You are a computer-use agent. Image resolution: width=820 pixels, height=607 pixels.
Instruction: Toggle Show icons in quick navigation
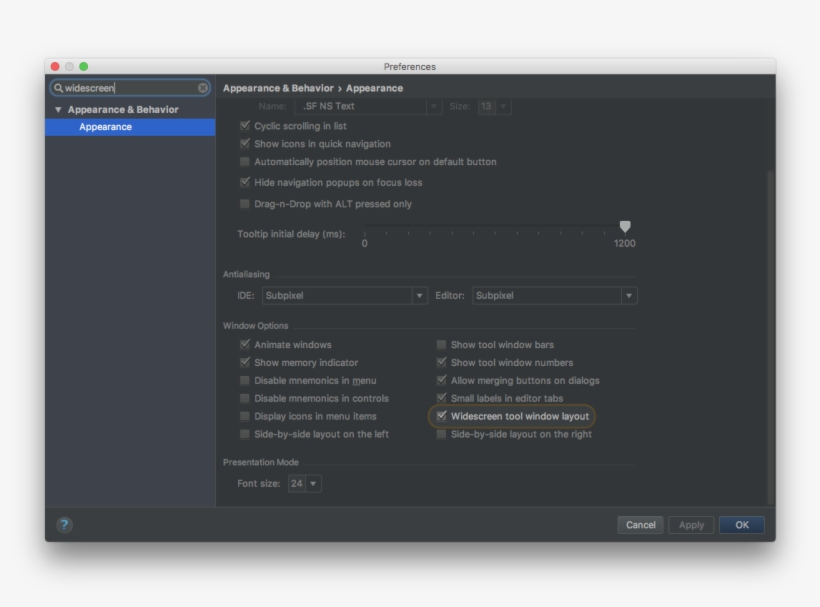(243, 146)
